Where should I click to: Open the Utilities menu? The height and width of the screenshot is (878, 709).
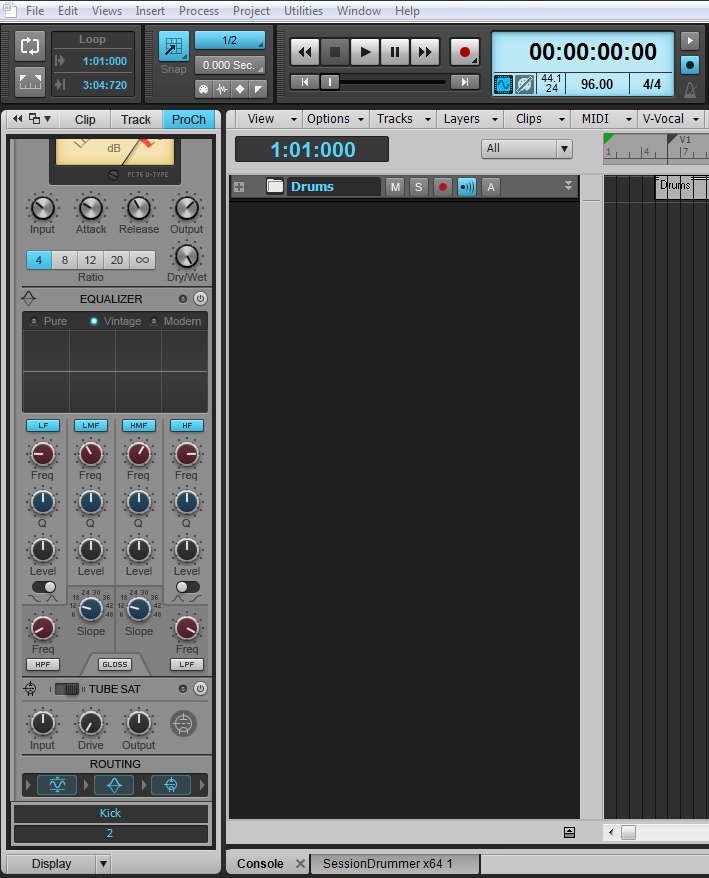[x=303, y=11]
